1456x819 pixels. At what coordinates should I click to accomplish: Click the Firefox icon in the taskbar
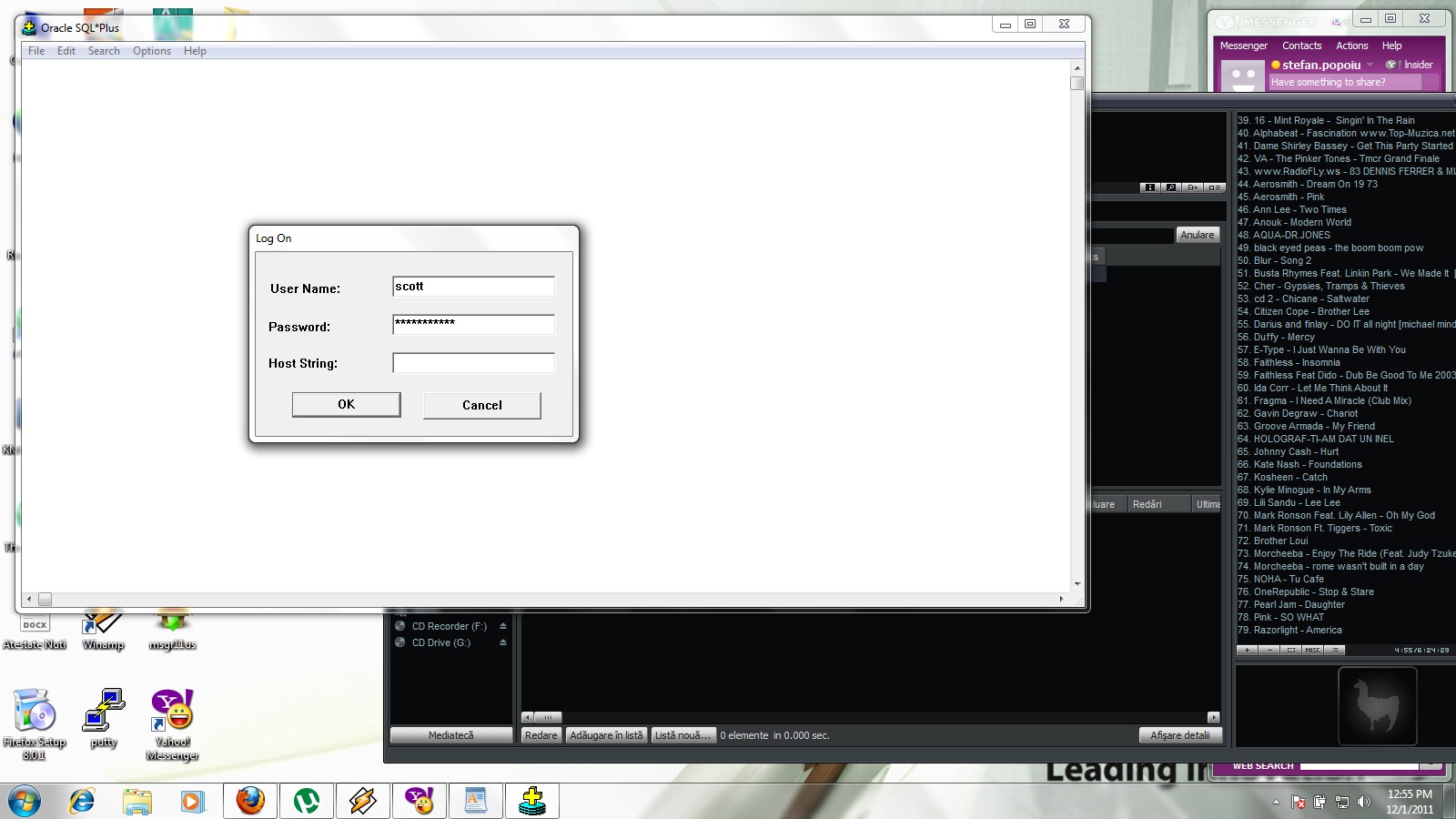pyautogui.click(x=250, y=801)
